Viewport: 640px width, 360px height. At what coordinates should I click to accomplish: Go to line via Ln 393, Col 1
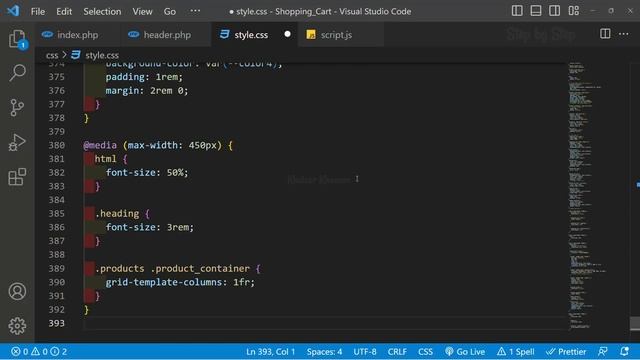pos(270,351)
